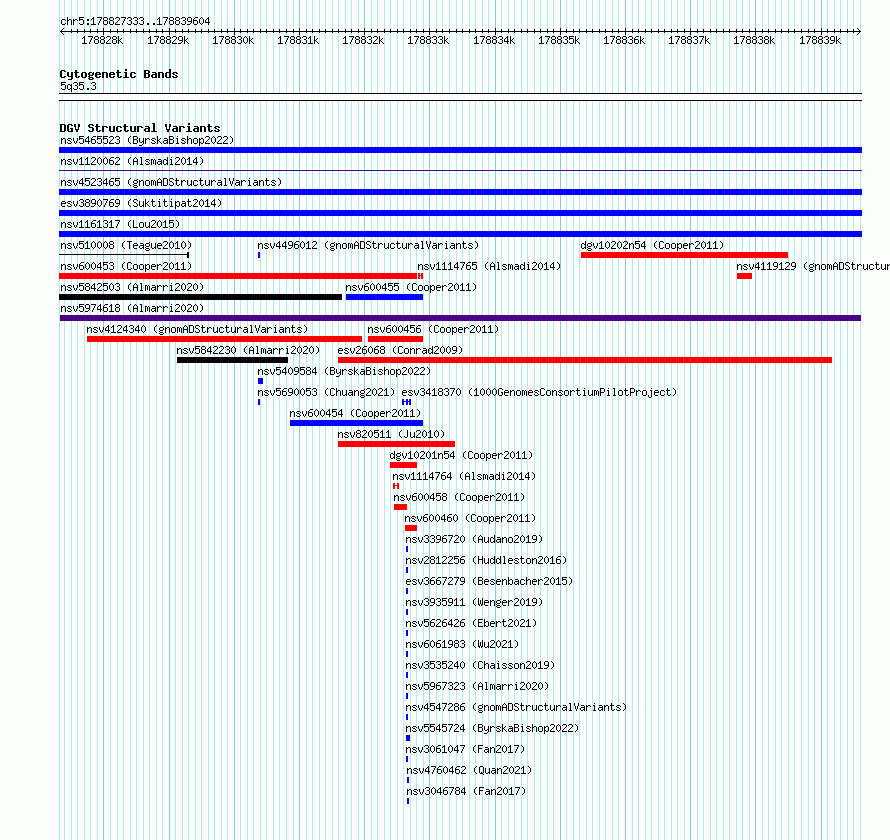
Task: Click the black nsv5842230 variant bar
Action: pyautogui.click(x=232, y=360)
